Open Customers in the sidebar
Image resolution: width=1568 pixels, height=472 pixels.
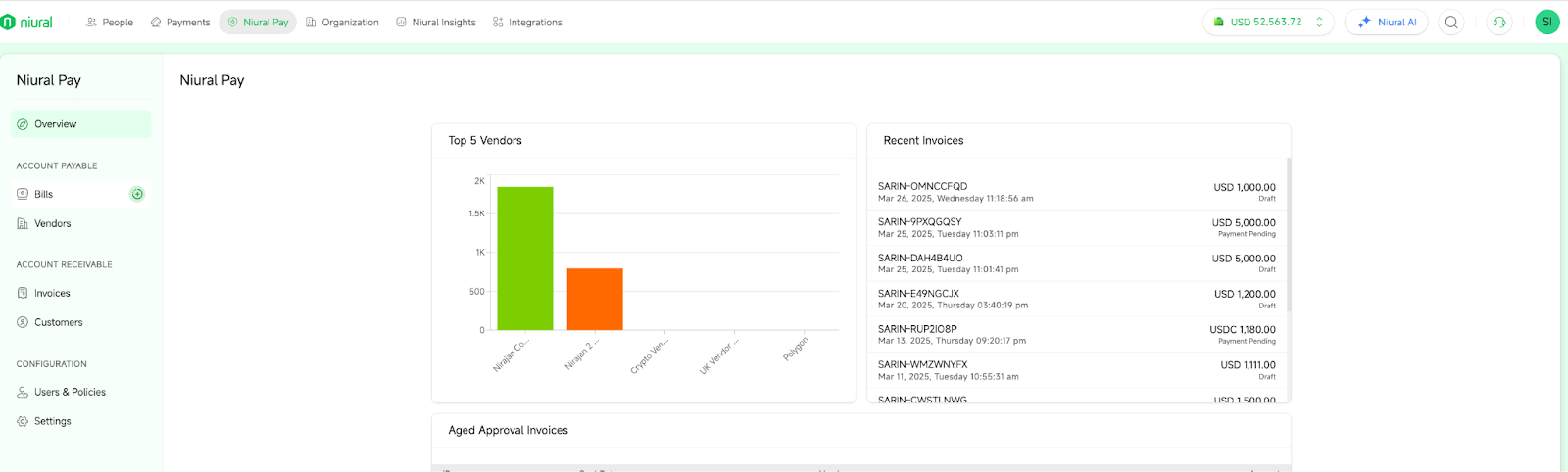point(81,322)
